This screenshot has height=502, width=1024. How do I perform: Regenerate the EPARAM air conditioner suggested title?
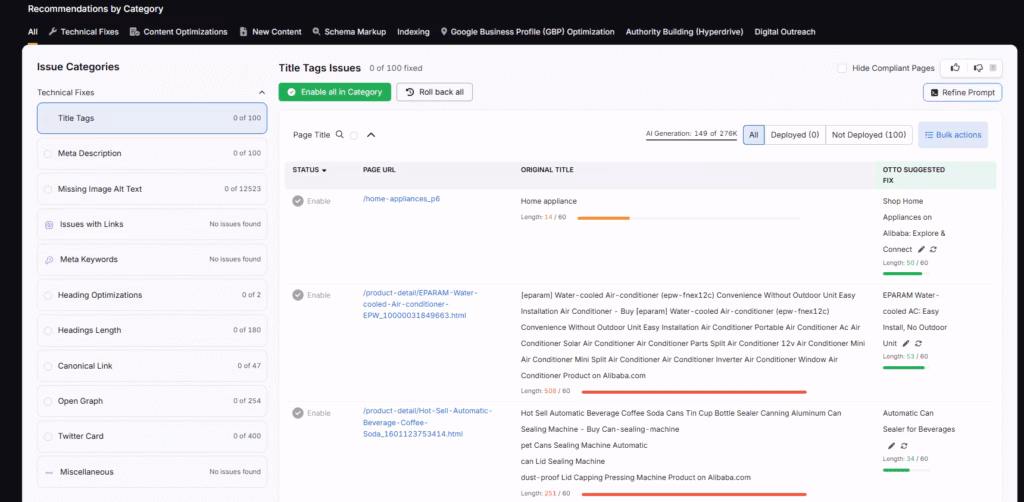[919, 343]
